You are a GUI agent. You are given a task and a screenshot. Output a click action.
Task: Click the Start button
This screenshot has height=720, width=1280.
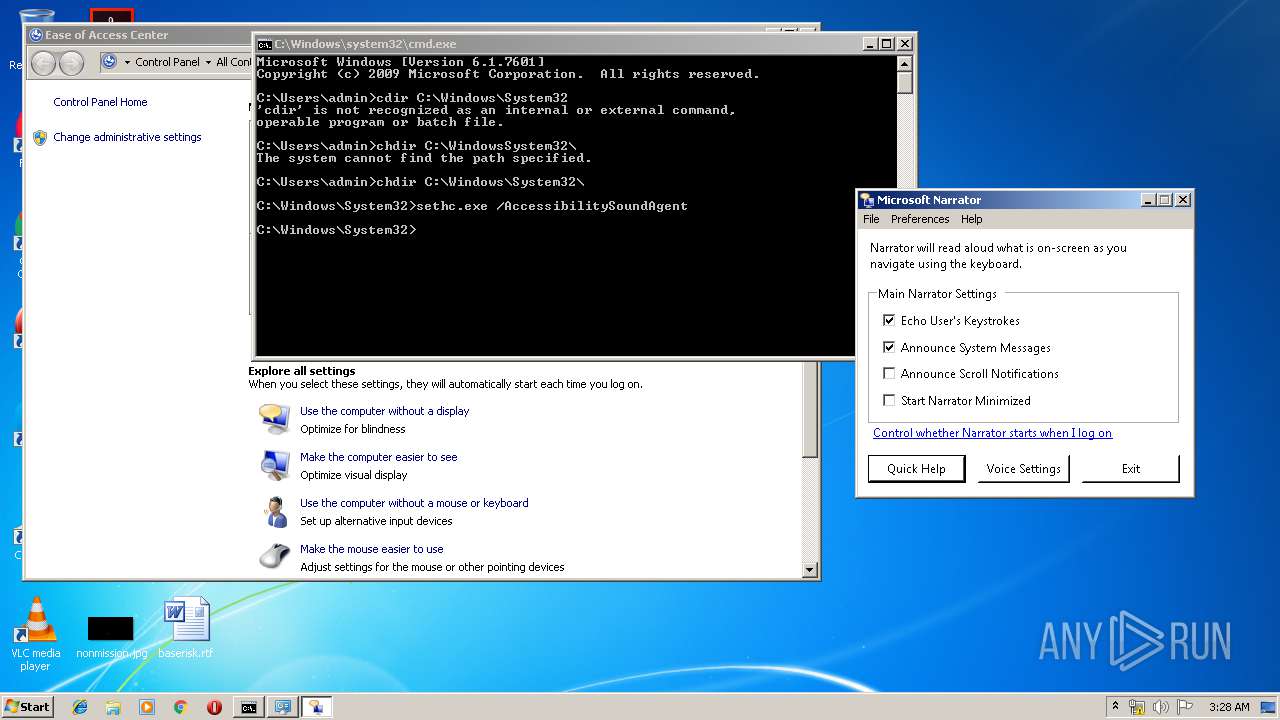27,707
